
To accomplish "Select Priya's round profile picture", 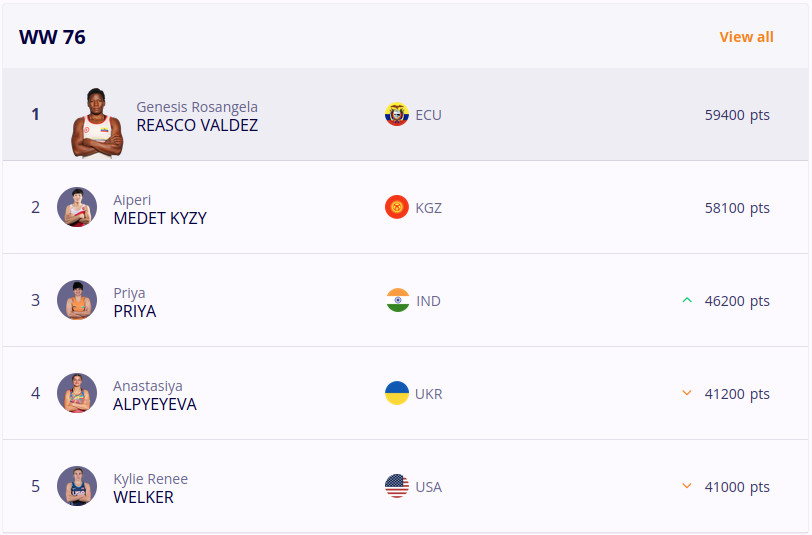I will [x=77, y=300].
